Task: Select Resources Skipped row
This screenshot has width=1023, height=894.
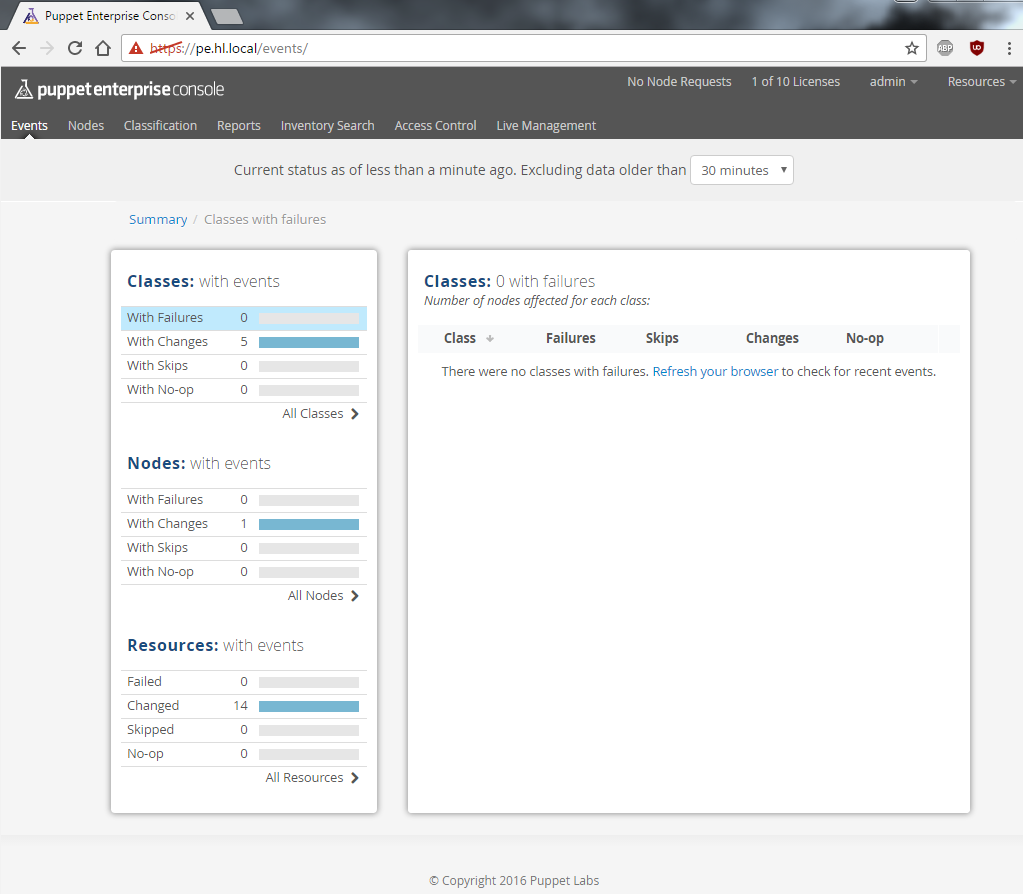Action: 244,730
